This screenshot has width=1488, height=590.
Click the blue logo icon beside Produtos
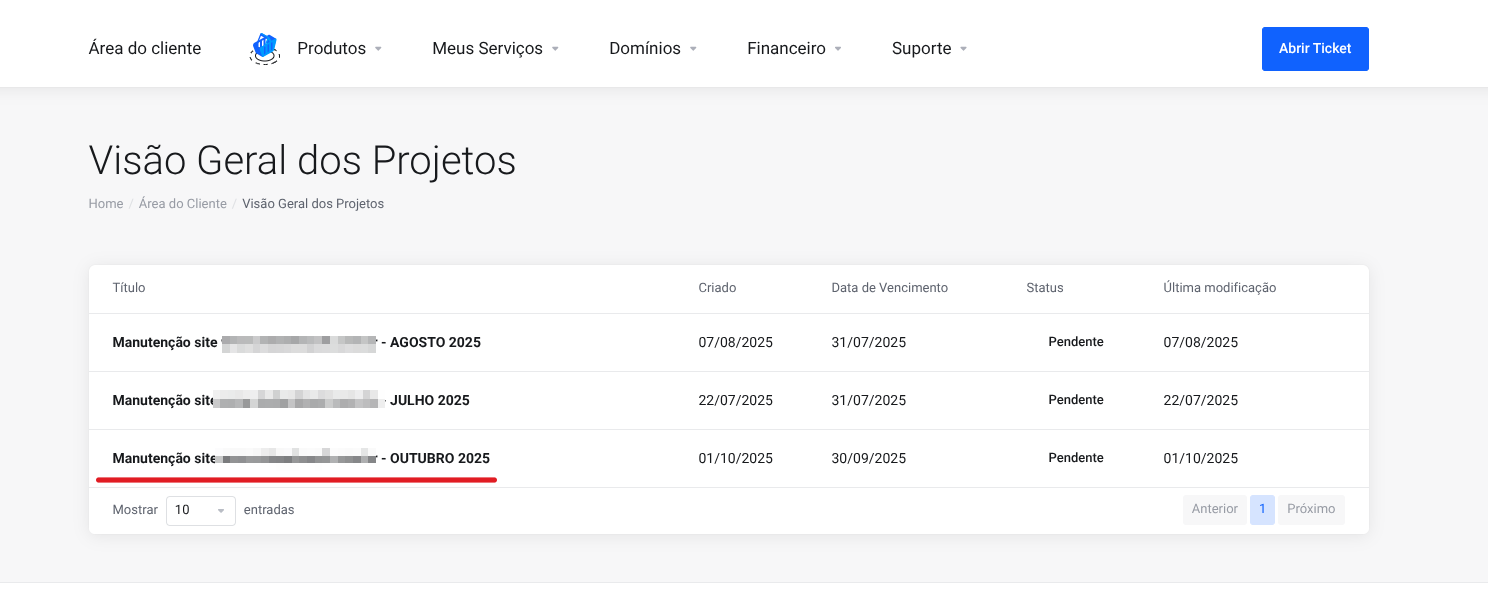pyautogui.click(x=264, y=48)
